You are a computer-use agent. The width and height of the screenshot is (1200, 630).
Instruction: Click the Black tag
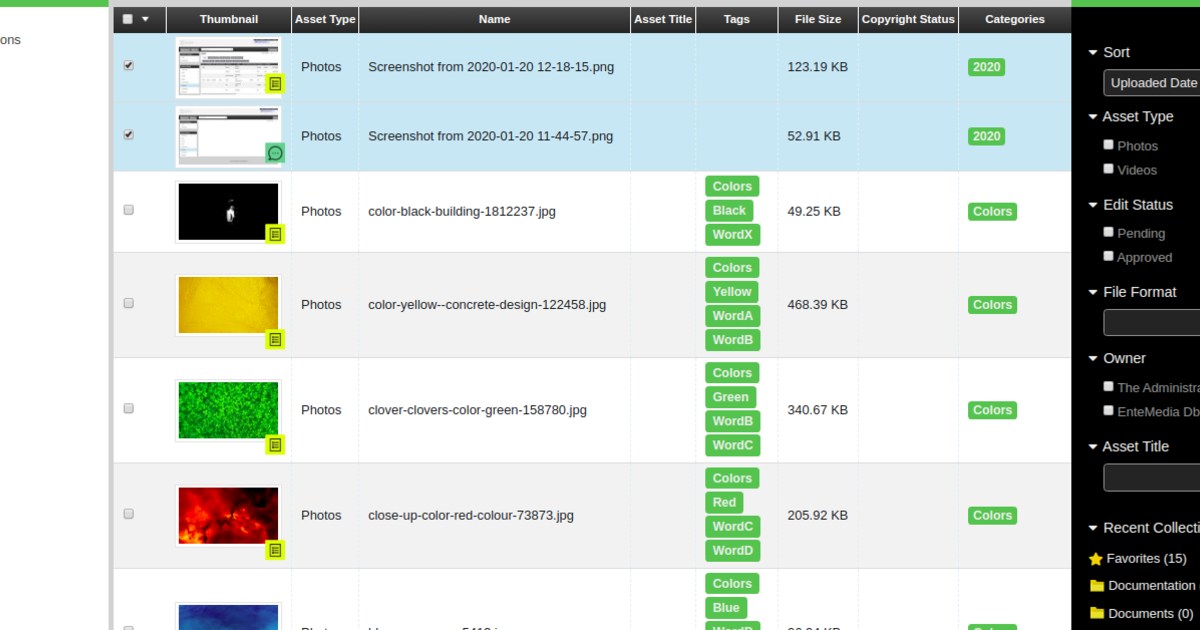(729, 211)
